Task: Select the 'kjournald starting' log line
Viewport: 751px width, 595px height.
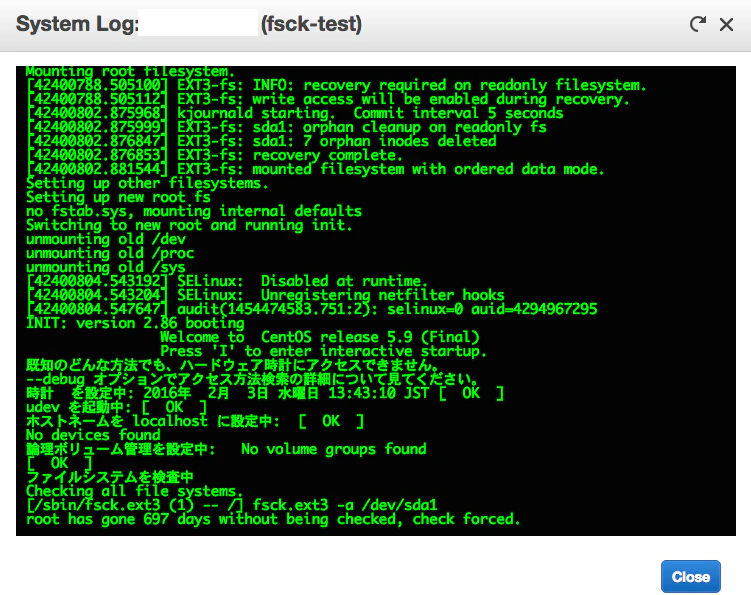Action: pyautogui.click(x=295, y=113)
